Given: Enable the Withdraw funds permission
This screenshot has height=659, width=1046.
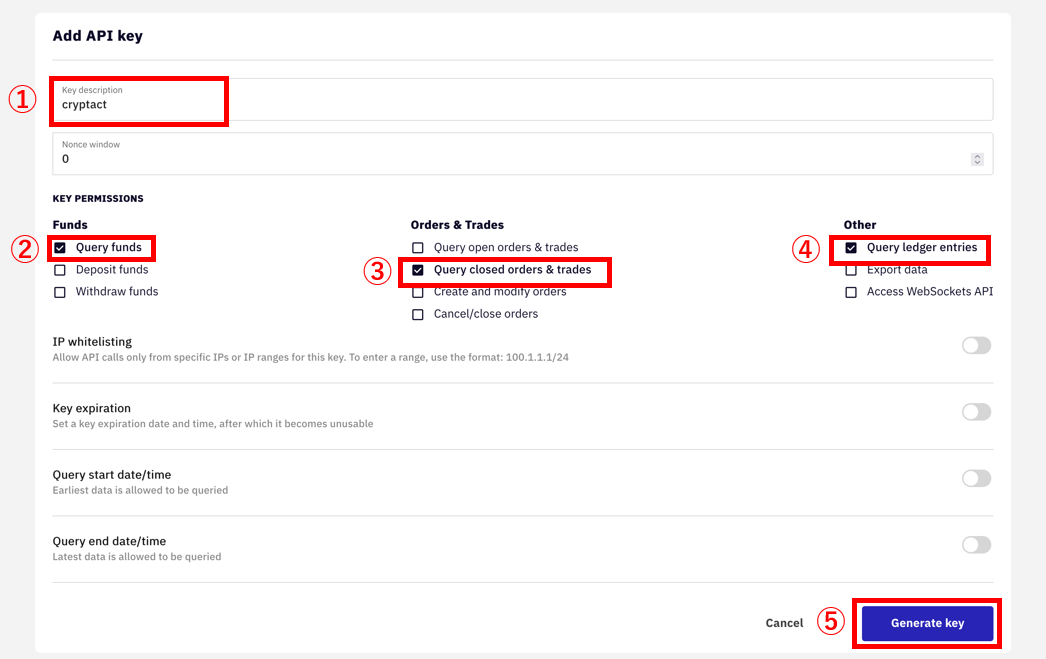Looking at the screenshot, I should 60,291.
